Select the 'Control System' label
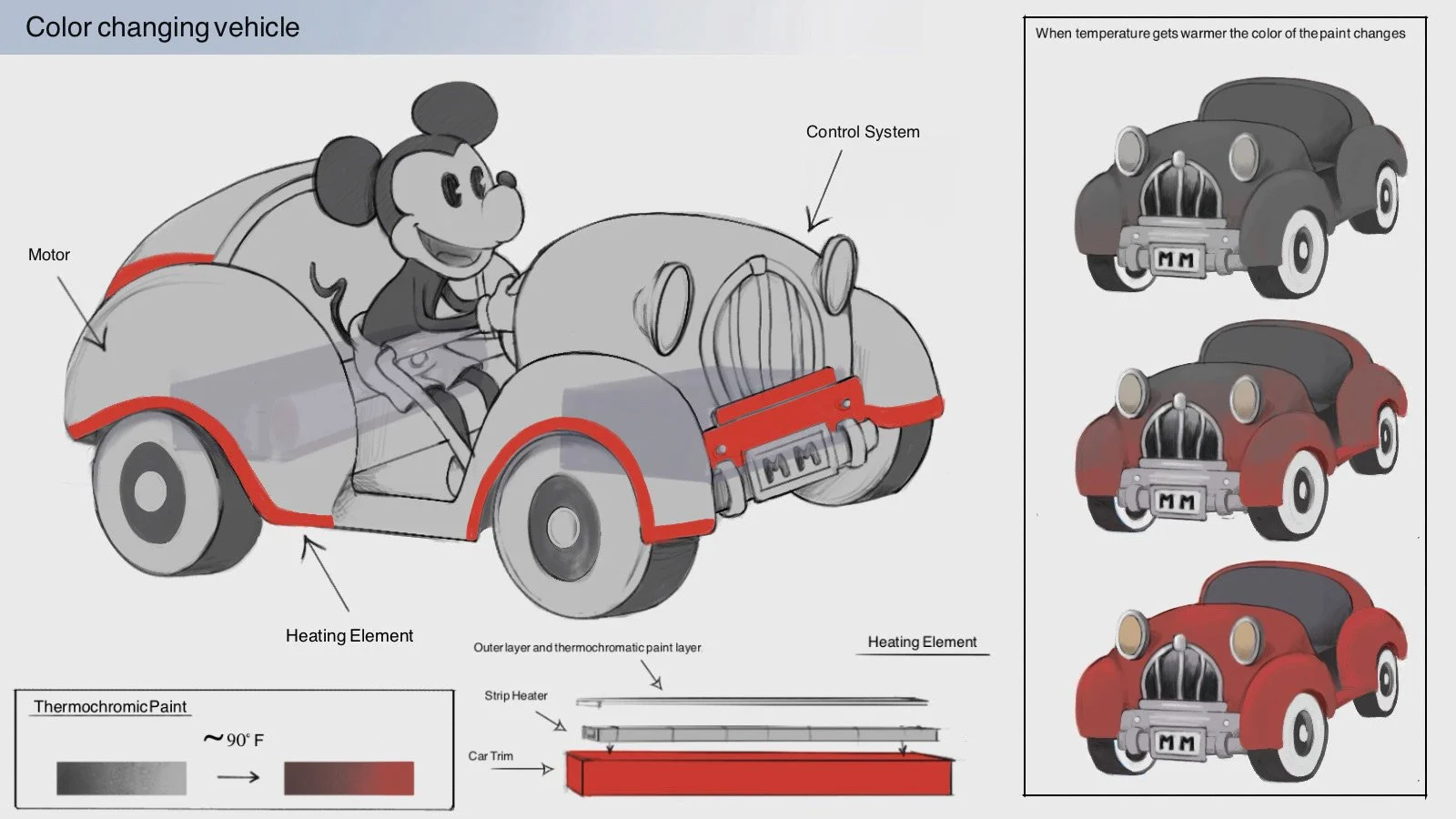This screenshot has width=1456, height=819. pos(863,132)
